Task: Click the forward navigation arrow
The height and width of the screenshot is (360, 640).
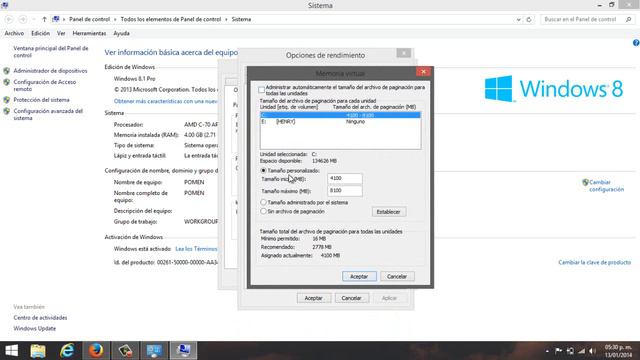Action: pyautogui.click(x=23, y=19)
